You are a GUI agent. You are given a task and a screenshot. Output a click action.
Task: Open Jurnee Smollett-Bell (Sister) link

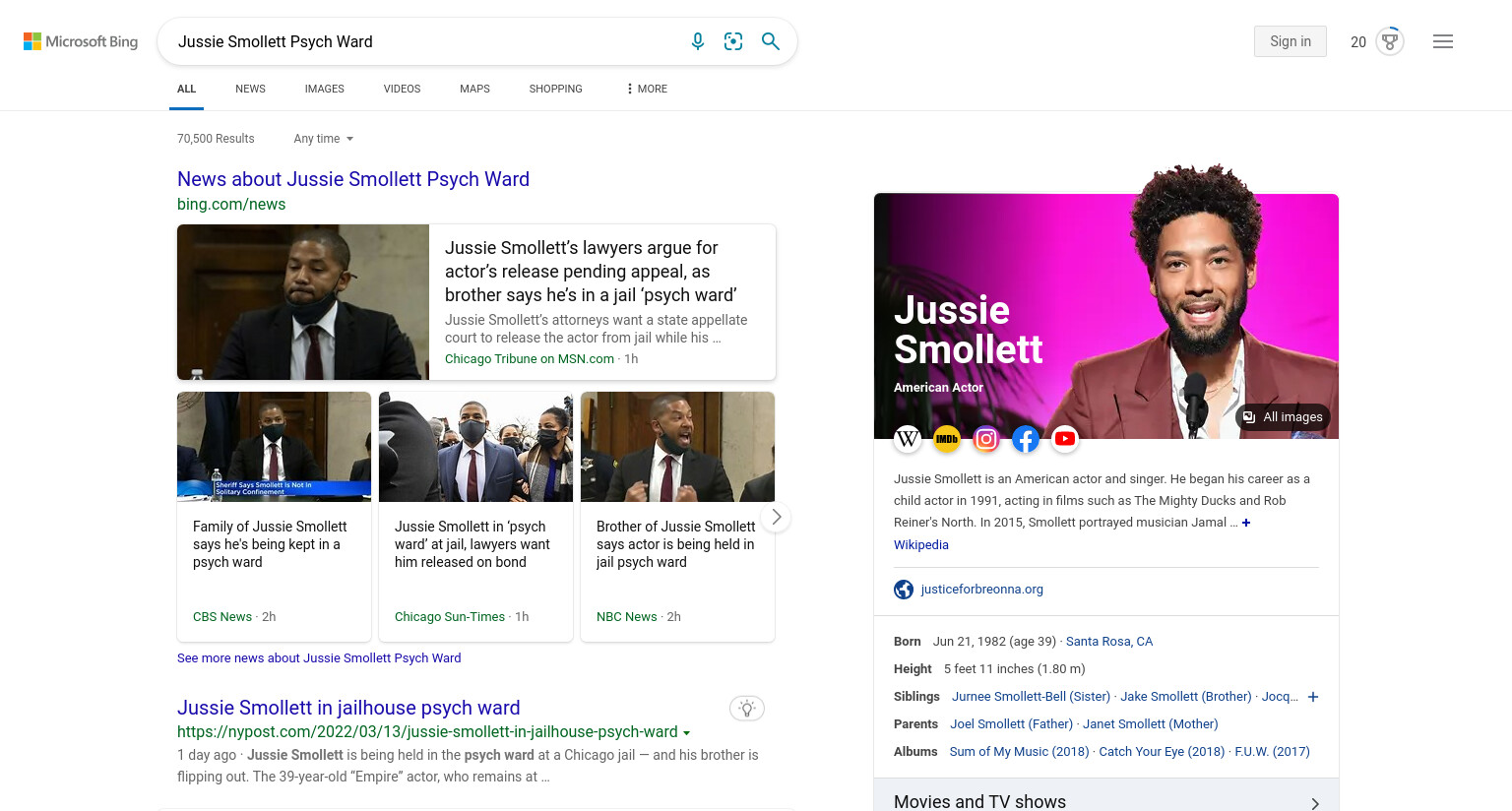[x=1031, y=697]
